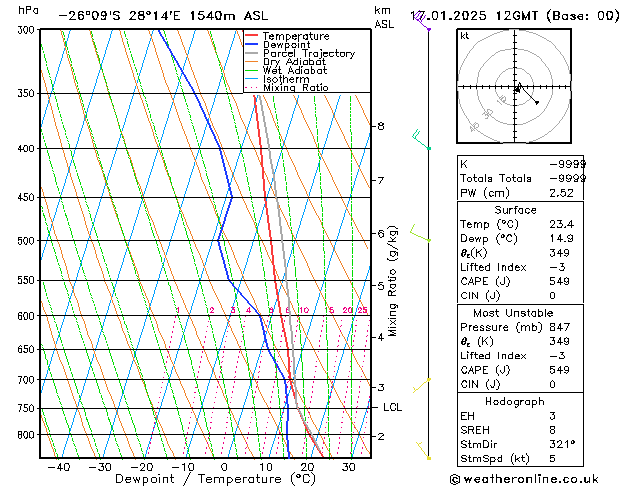Click the green wind barb at 500 hPa
The width and height of the screenshot is (629, 486).
[x=420, y=233]
